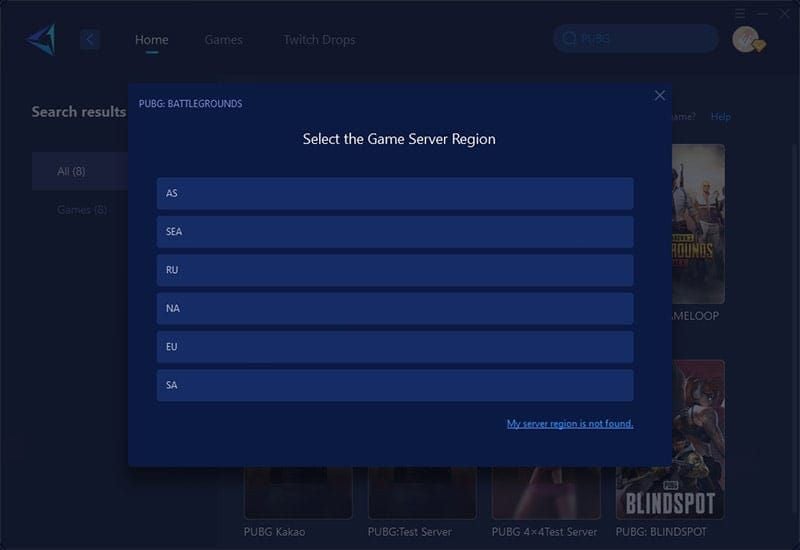Open the Twitch Drops tab

point(319,40)
